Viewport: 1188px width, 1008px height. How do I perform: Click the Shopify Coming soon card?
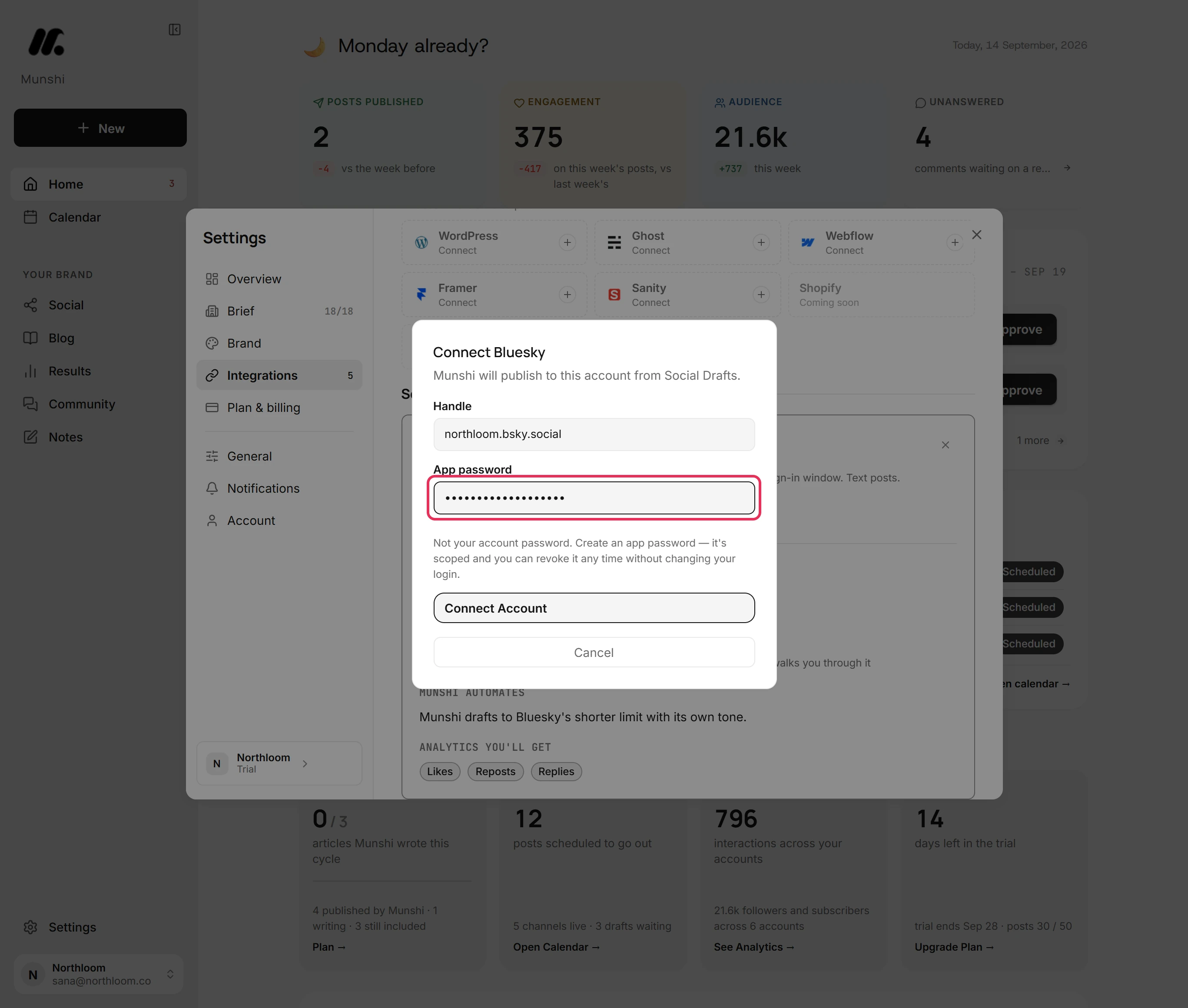(x=881, y=295)
